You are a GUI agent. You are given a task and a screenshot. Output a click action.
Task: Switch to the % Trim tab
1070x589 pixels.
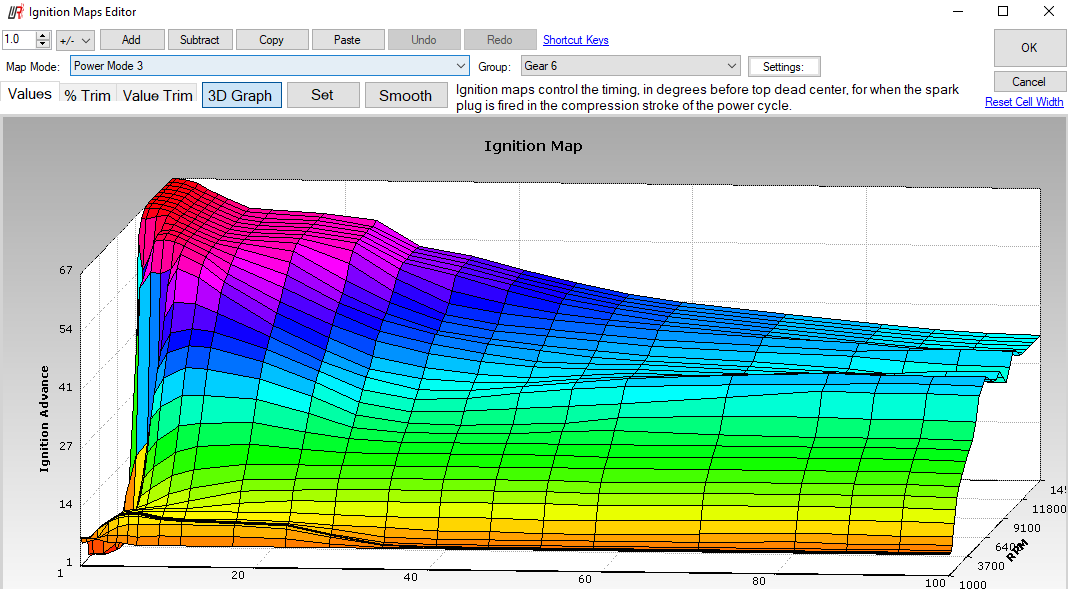click(87, 96)
